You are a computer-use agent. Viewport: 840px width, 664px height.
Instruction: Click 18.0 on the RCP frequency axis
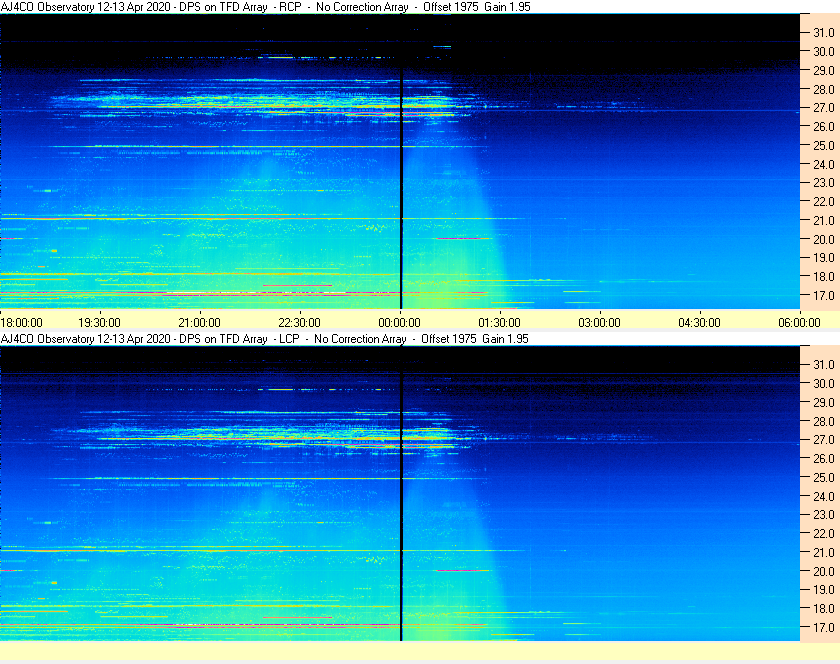[x=824, y=277]
